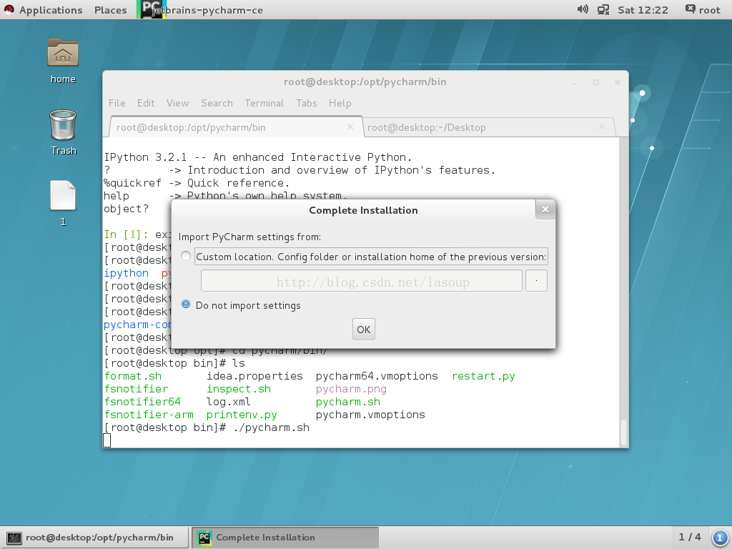Switch to Complete Installation in bottom taskbar
This screenshot has height=549, width=732.
click(285, 537)
